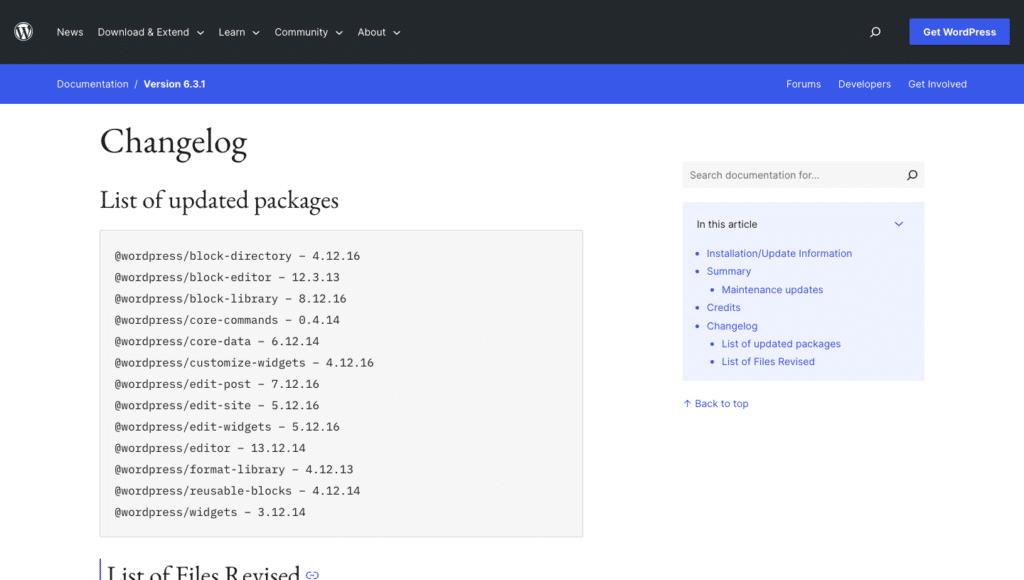Jump to List of updated packages link
The height and width of the screenshot is (580, 1024).
[780, 344]
